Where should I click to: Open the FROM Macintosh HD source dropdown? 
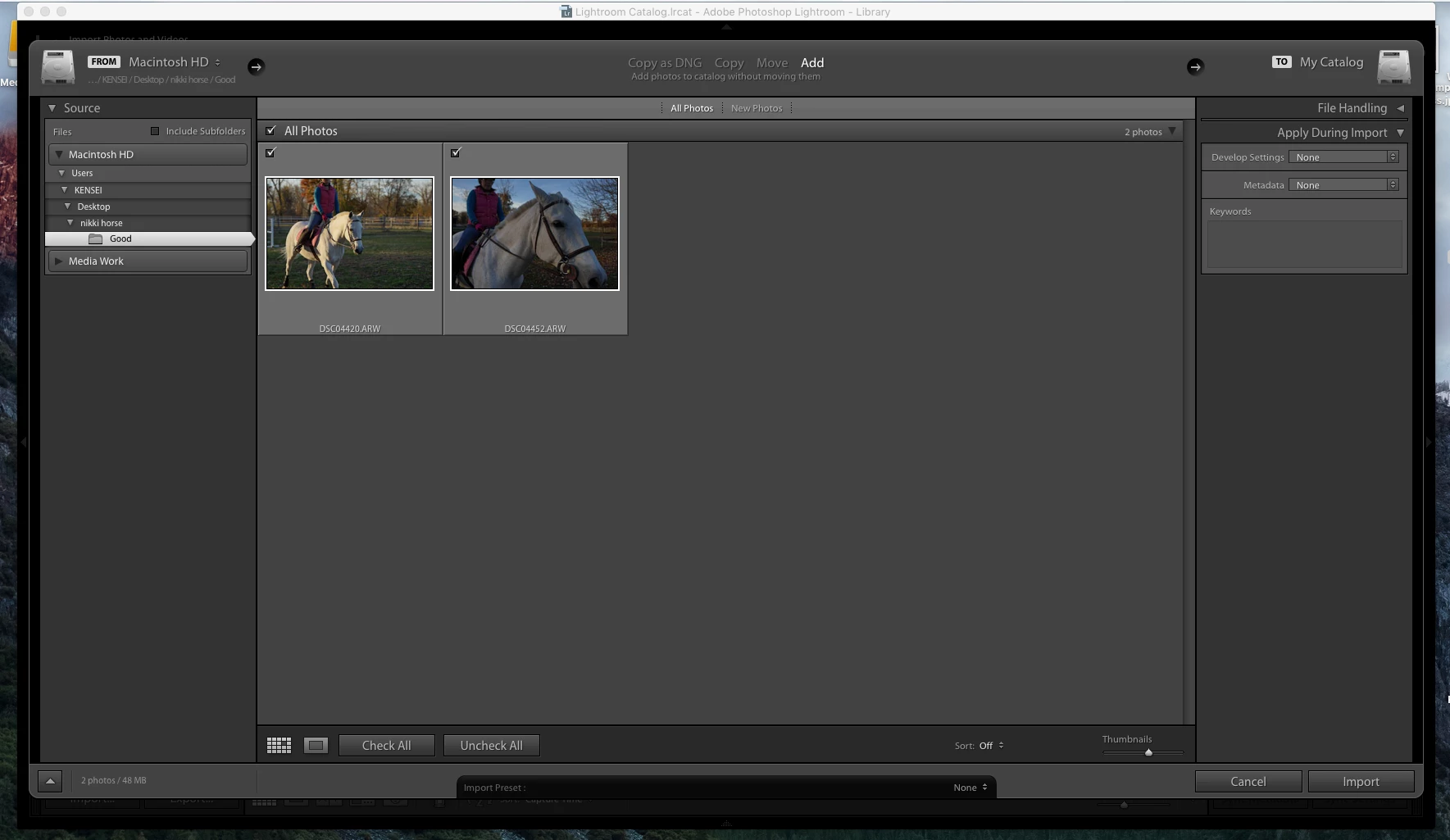[x=175, y=61]
